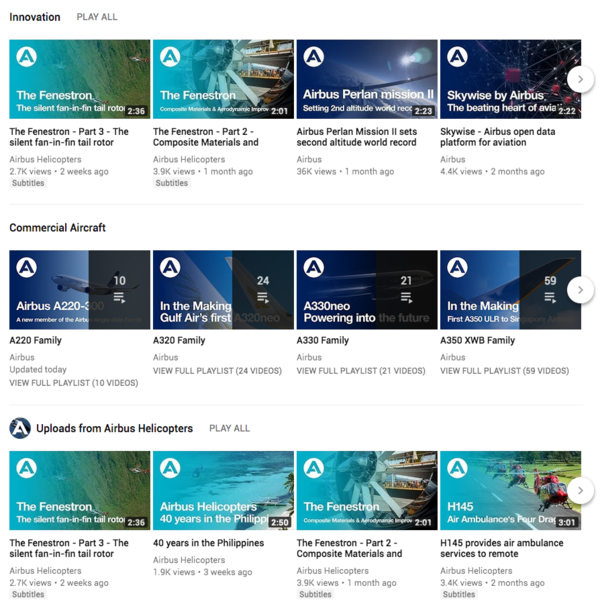
Task: Click playlist icon on A320 Family thumbnail
Action: point(263,298)
